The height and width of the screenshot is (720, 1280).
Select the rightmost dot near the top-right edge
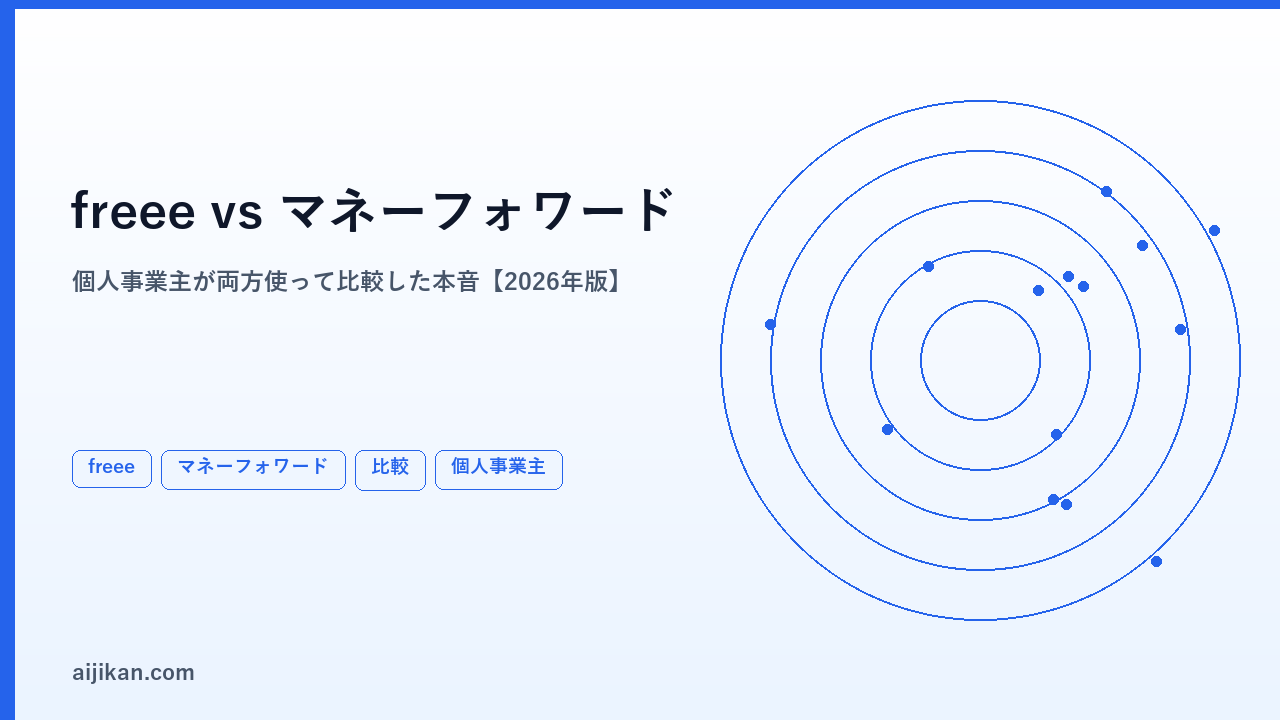point(1214,230)
